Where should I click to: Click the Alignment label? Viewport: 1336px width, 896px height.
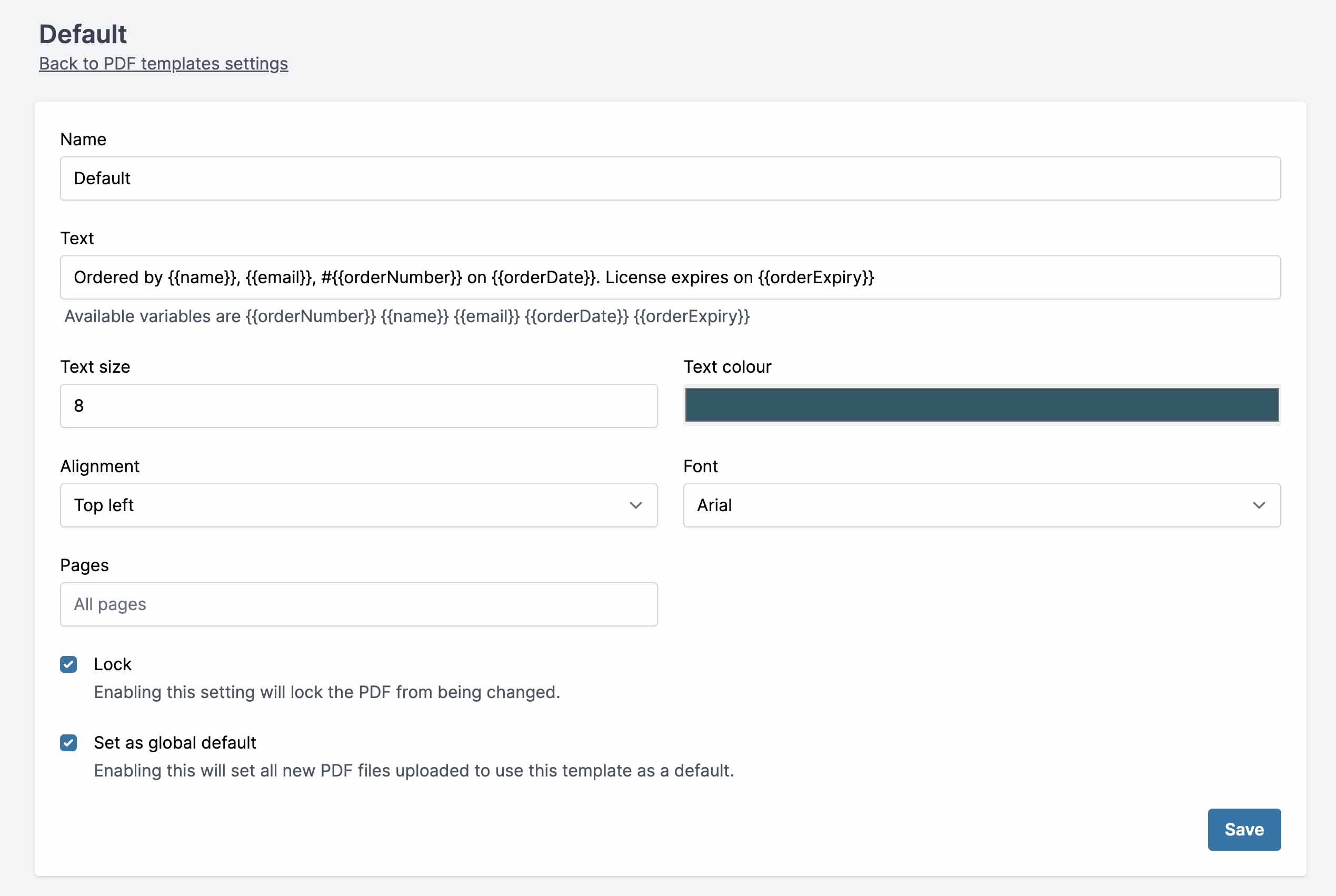100,466
